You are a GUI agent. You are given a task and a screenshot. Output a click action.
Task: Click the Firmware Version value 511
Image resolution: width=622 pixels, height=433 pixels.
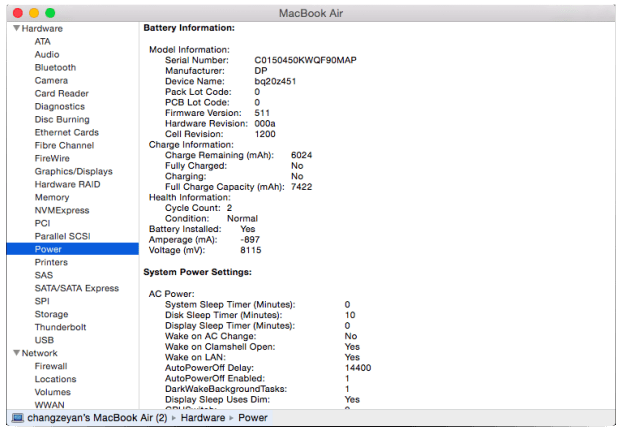point(262,113)
